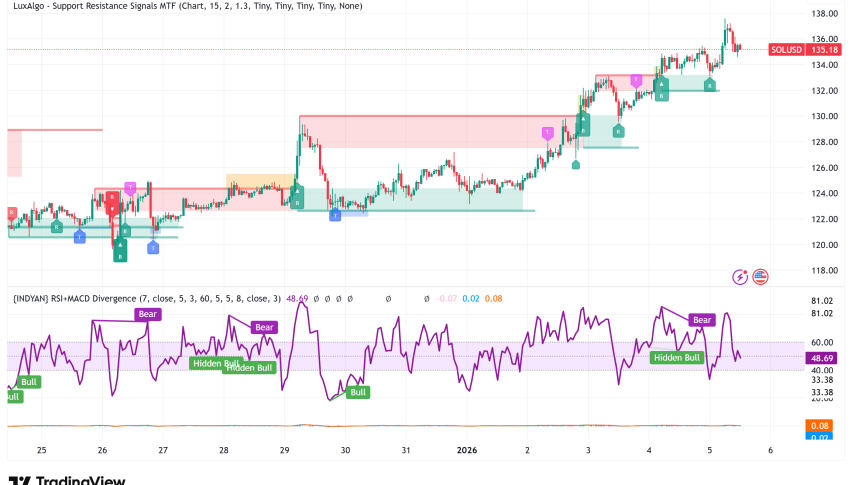Click red R marker at far-left chart edge
The image size is (852, 485).
11,213
